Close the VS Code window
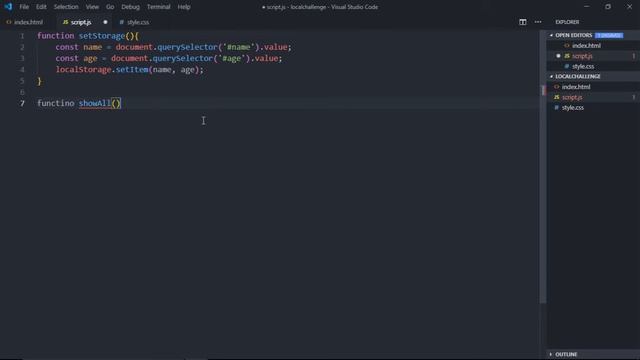The width and height of the screenshot is (640, 360). click(629, 7)
